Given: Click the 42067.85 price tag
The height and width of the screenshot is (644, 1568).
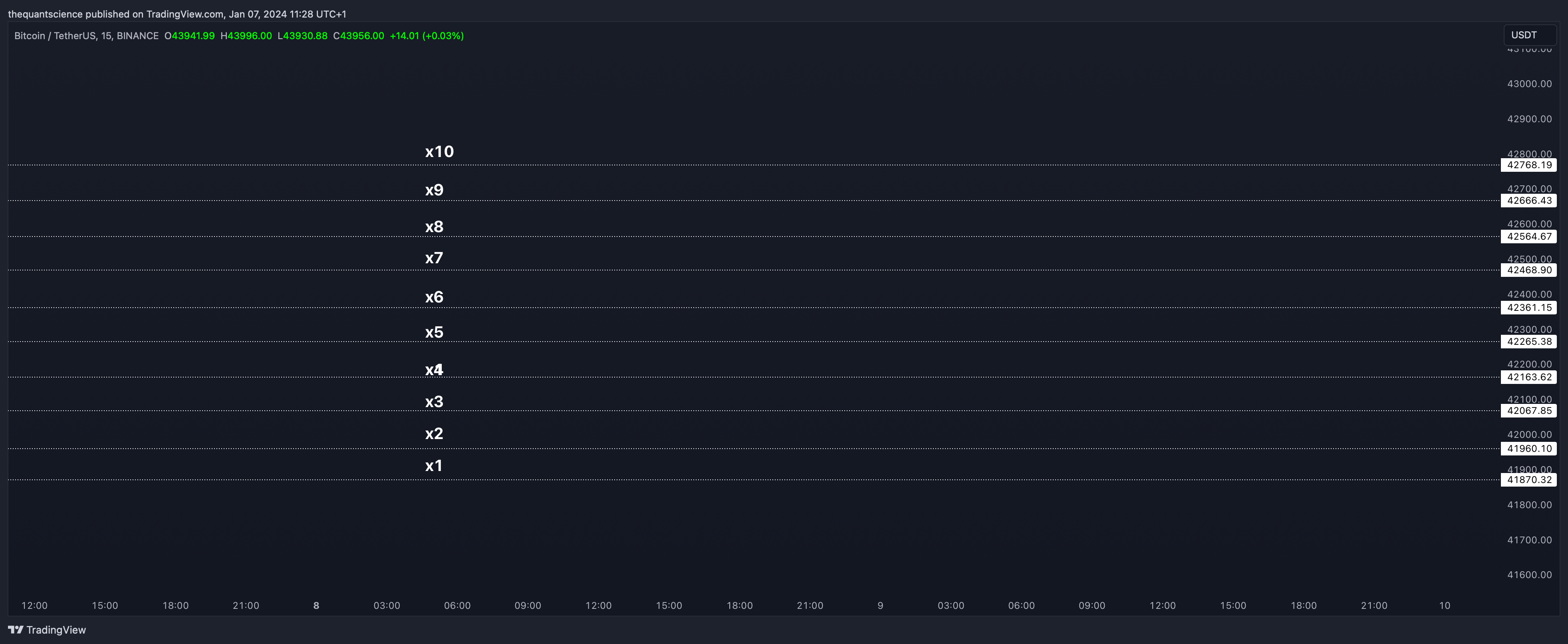Looking at the screenshot, I should [1529, 410].
